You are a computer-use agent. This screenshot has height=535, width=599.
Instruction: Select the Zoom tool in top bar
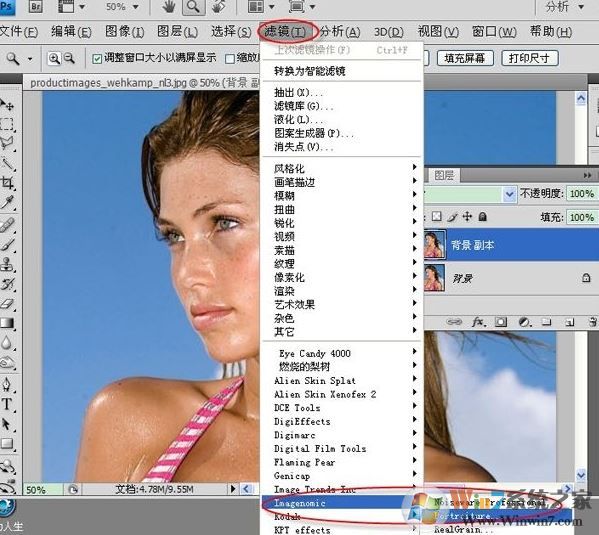(x=193, y=7)
